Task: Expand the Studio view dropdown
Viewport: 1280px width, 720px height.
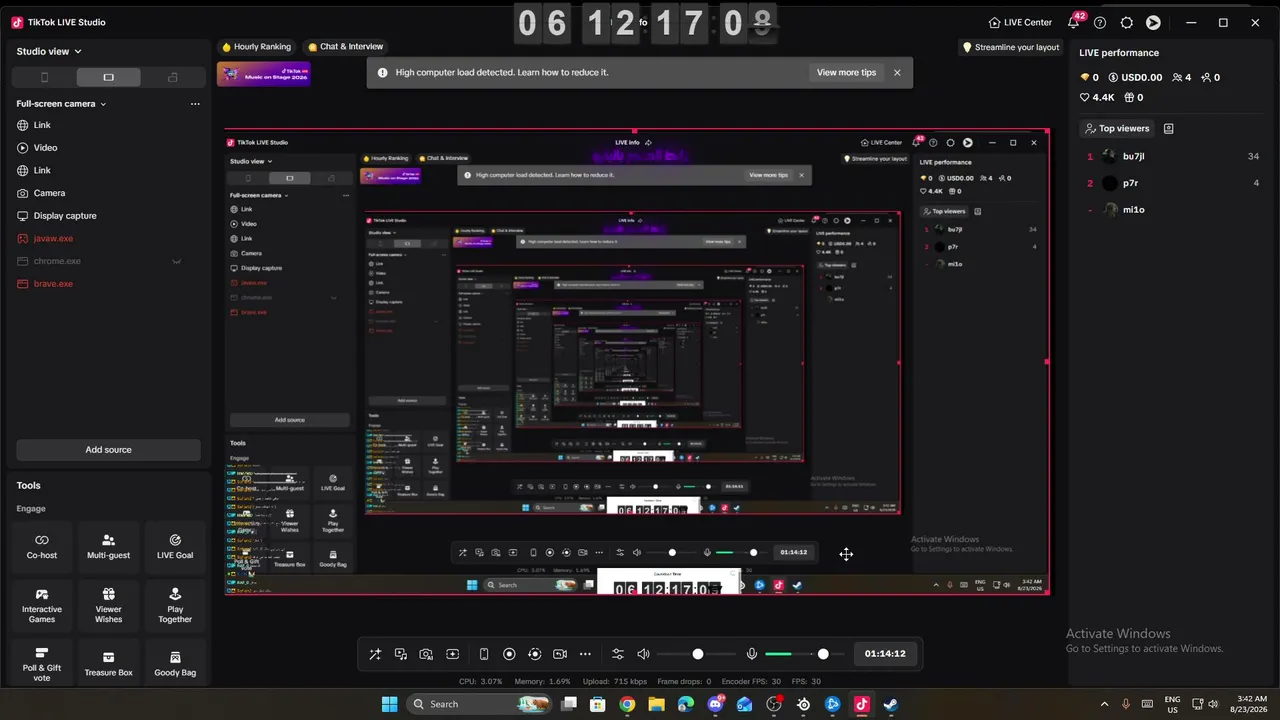Action: [49, 51]
